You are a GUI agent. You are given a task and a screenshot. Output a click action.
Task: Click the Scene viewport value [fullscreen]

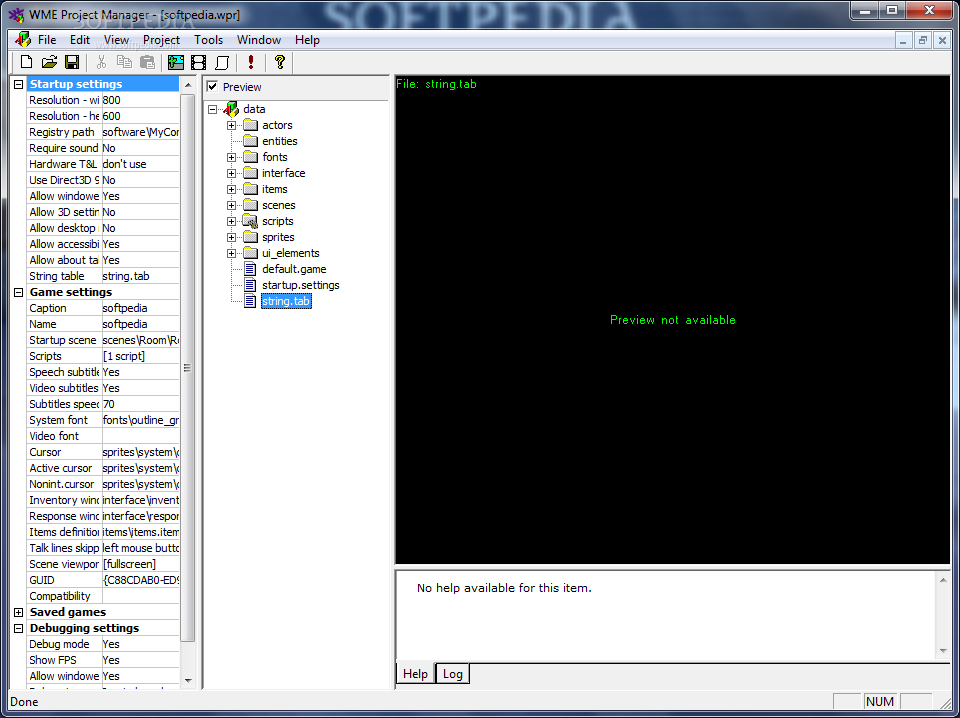(x=140, y=564)
